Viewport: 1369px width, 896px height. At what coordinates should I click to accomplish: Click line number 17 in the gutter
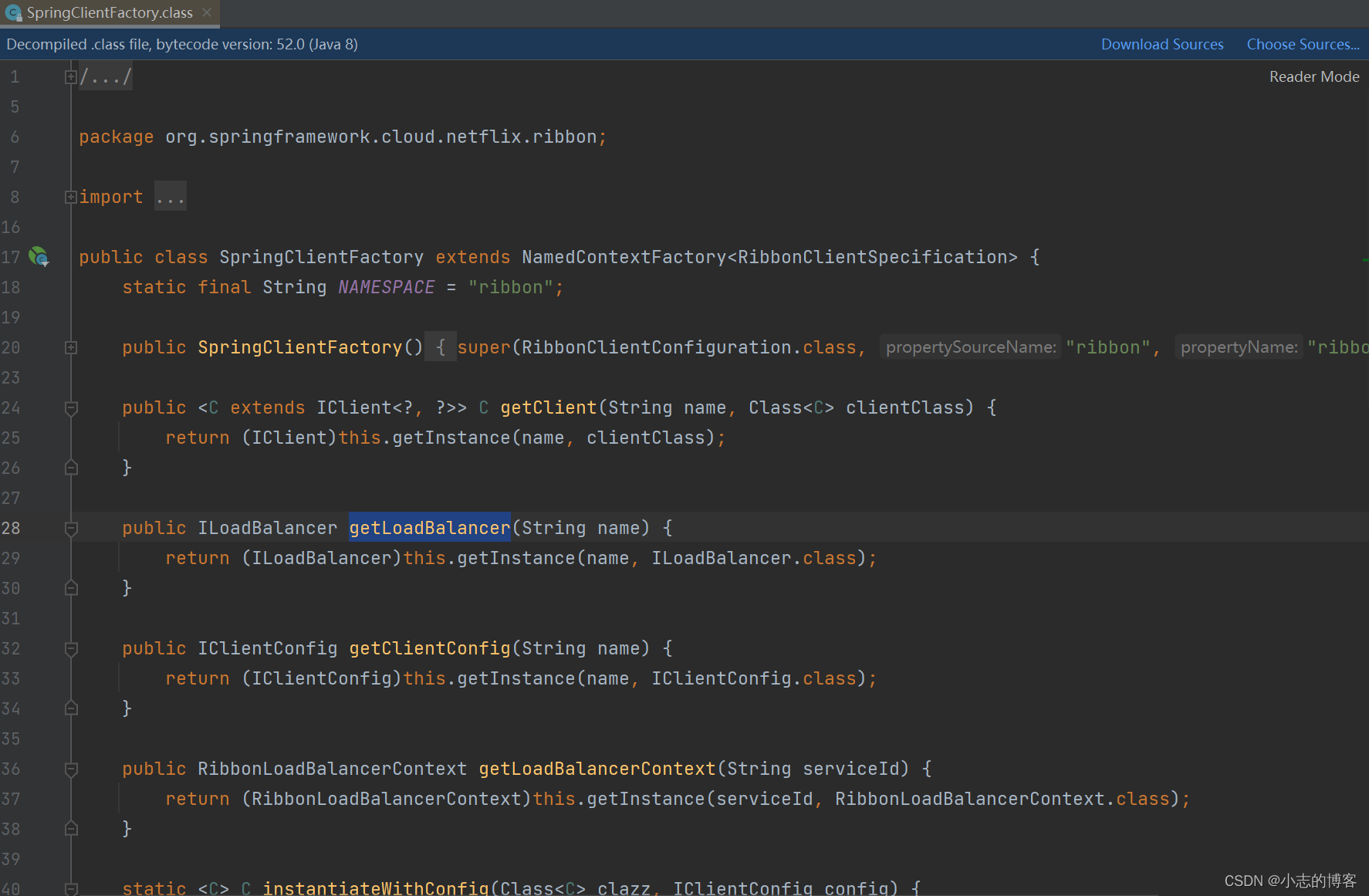pyautogui.click(x=11, y=257)
